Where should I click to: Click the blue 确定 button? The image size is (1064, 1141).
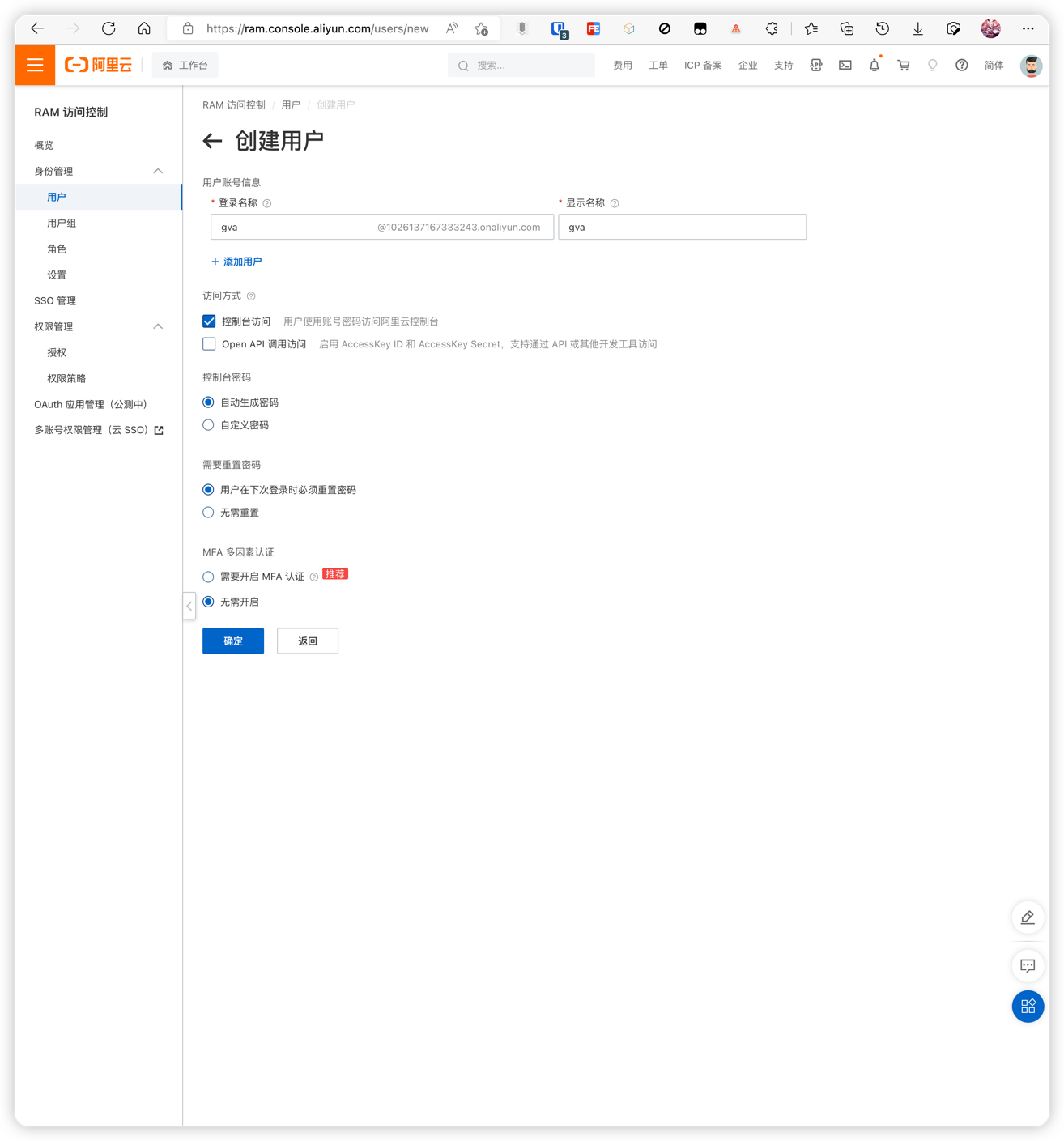coord(233,641)
